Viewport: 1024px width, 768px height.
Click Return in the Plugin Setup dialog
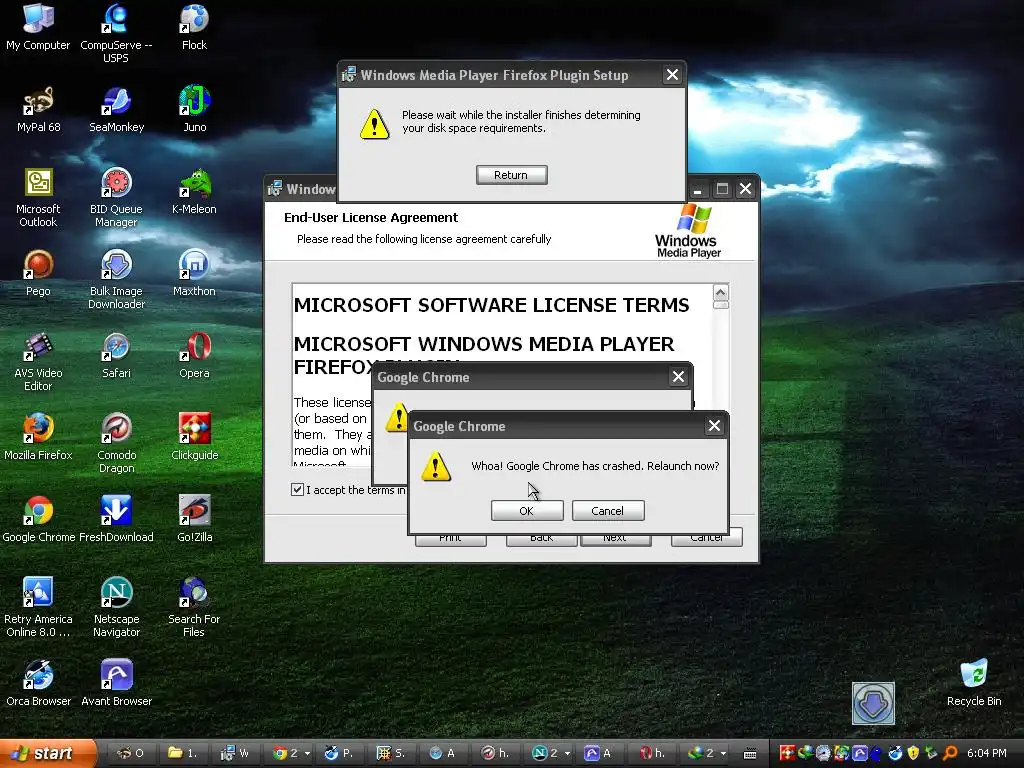(511, 175)
